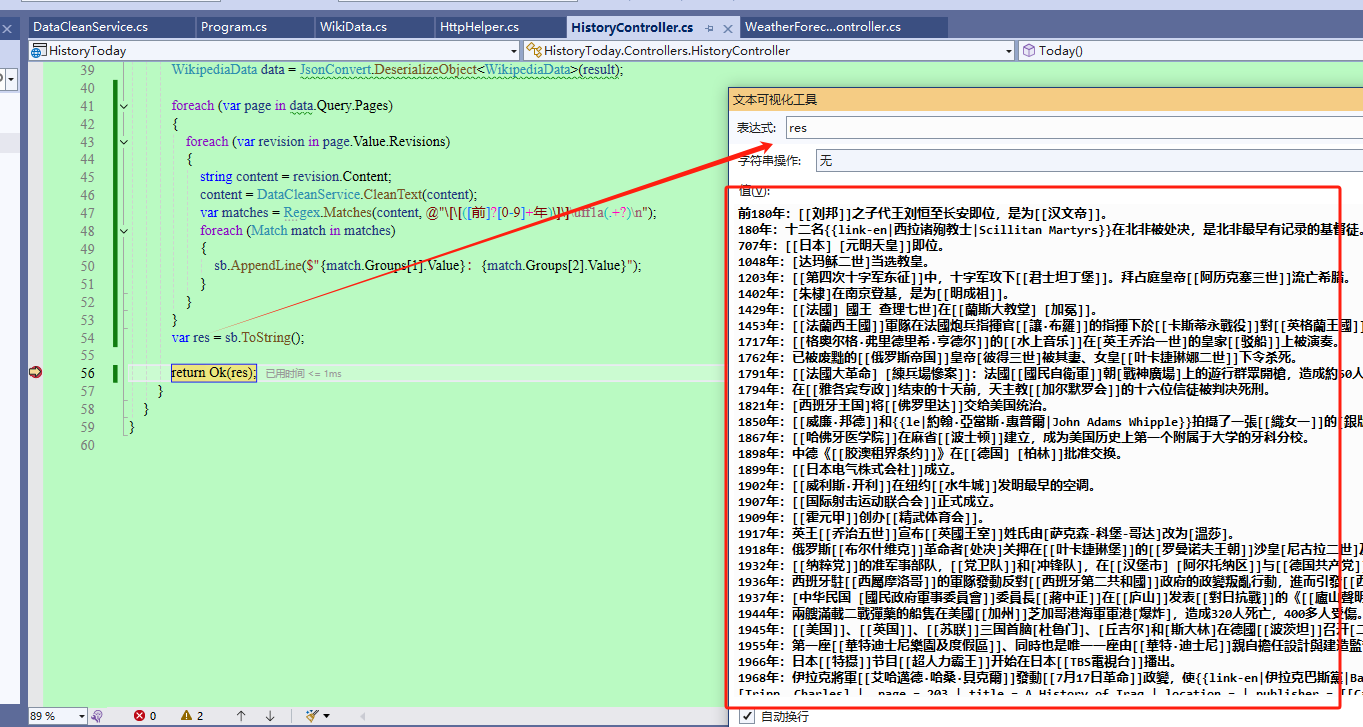The image size is (1363, 727).
Task: Select the HistoryController.cs tab
Action: click(x=632, y=27)
